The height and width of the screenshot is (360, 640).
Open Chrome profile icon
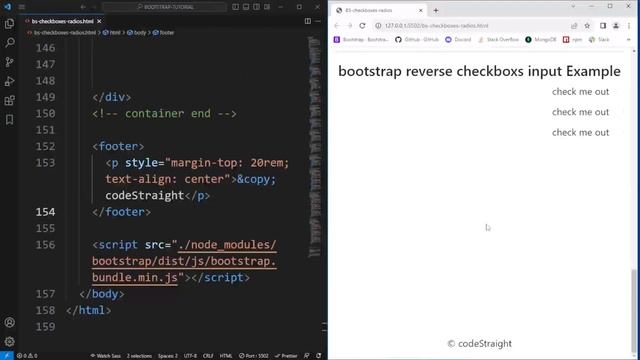616,25
